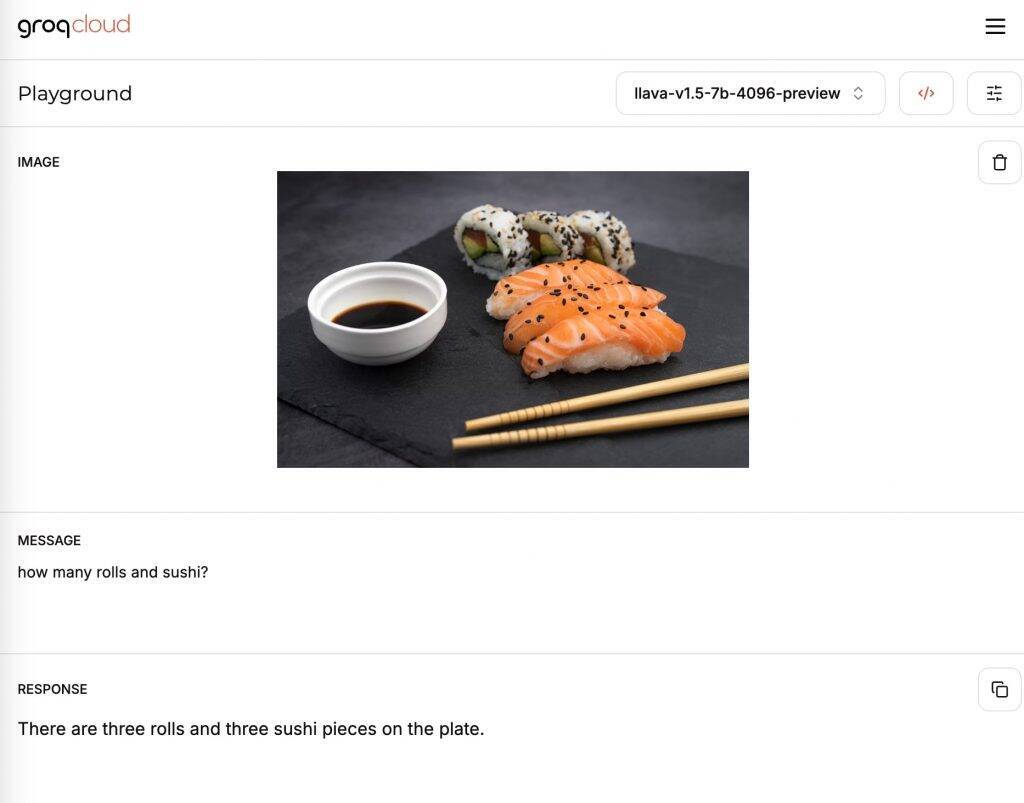Click the groqcloud logo
The image size is (1024, 803).
point(74,25)
